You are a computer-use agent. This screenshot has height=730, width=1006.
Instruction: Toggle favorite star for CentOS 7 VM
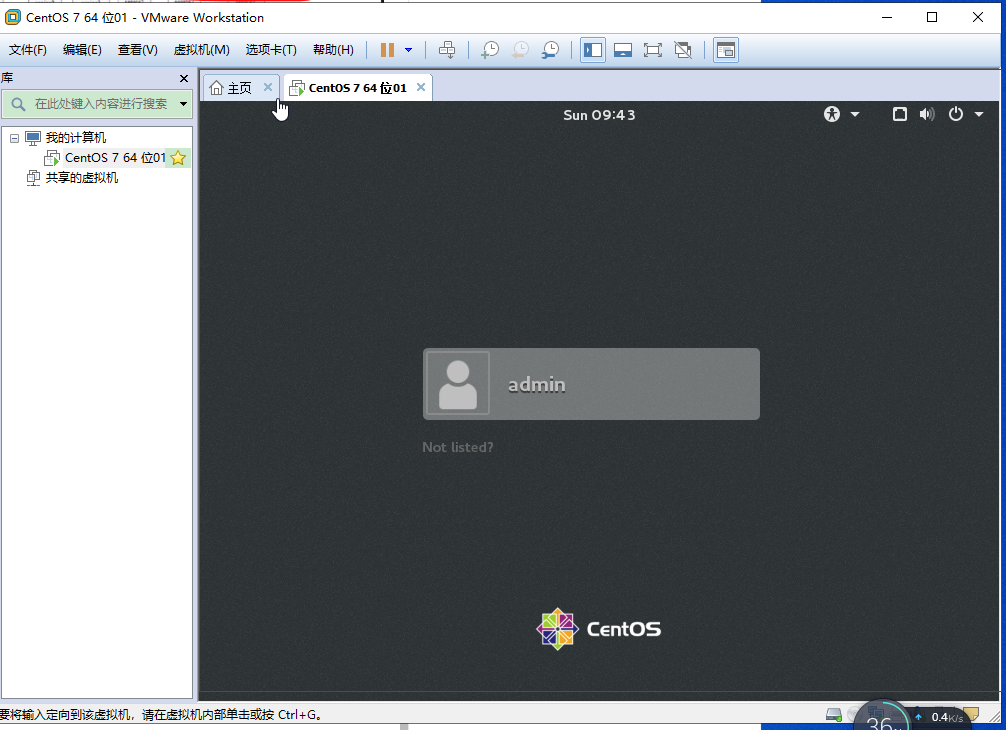tap(178, 158)
